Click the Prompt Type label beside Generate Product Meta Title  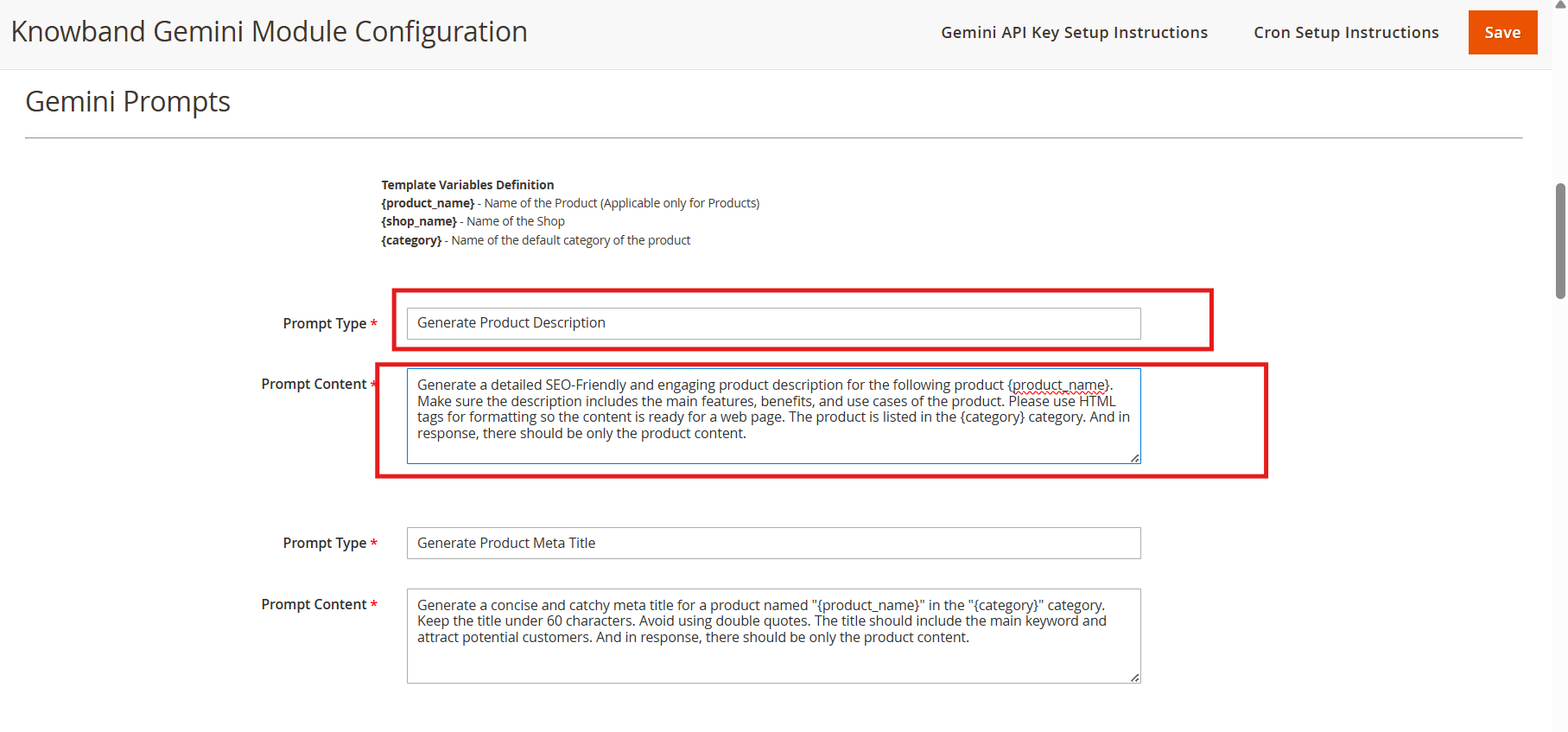(330, 543)
